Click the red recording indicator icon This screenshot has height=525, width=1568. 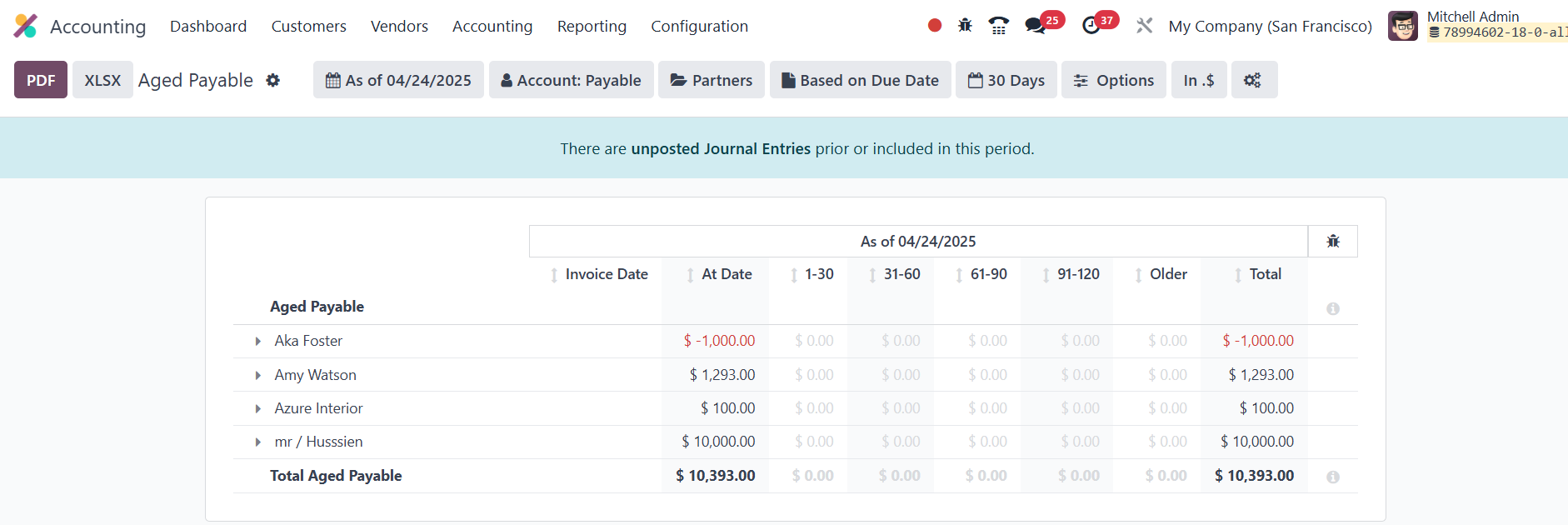click(934, 26)
